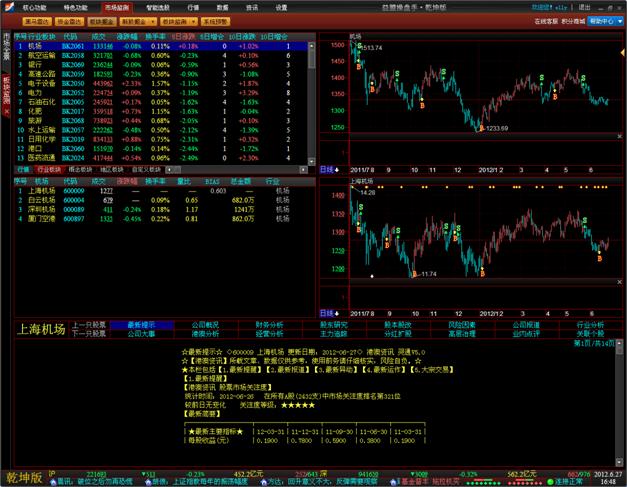Screen dimensions: 627x487
Task: Select the 银行 sector row
Action: coord(161,65)
